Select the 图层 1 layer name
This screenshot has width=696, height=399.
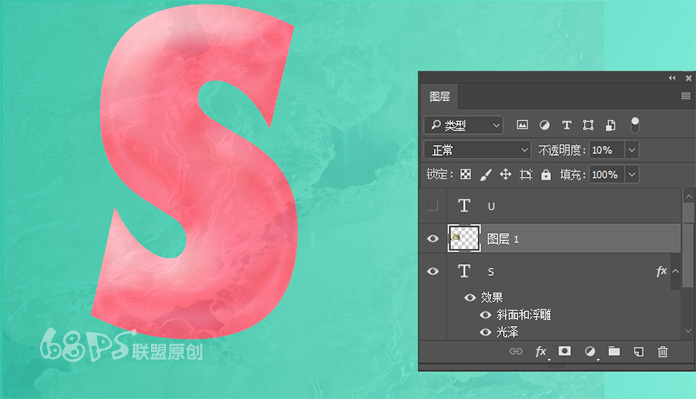(x=502, y=239)
